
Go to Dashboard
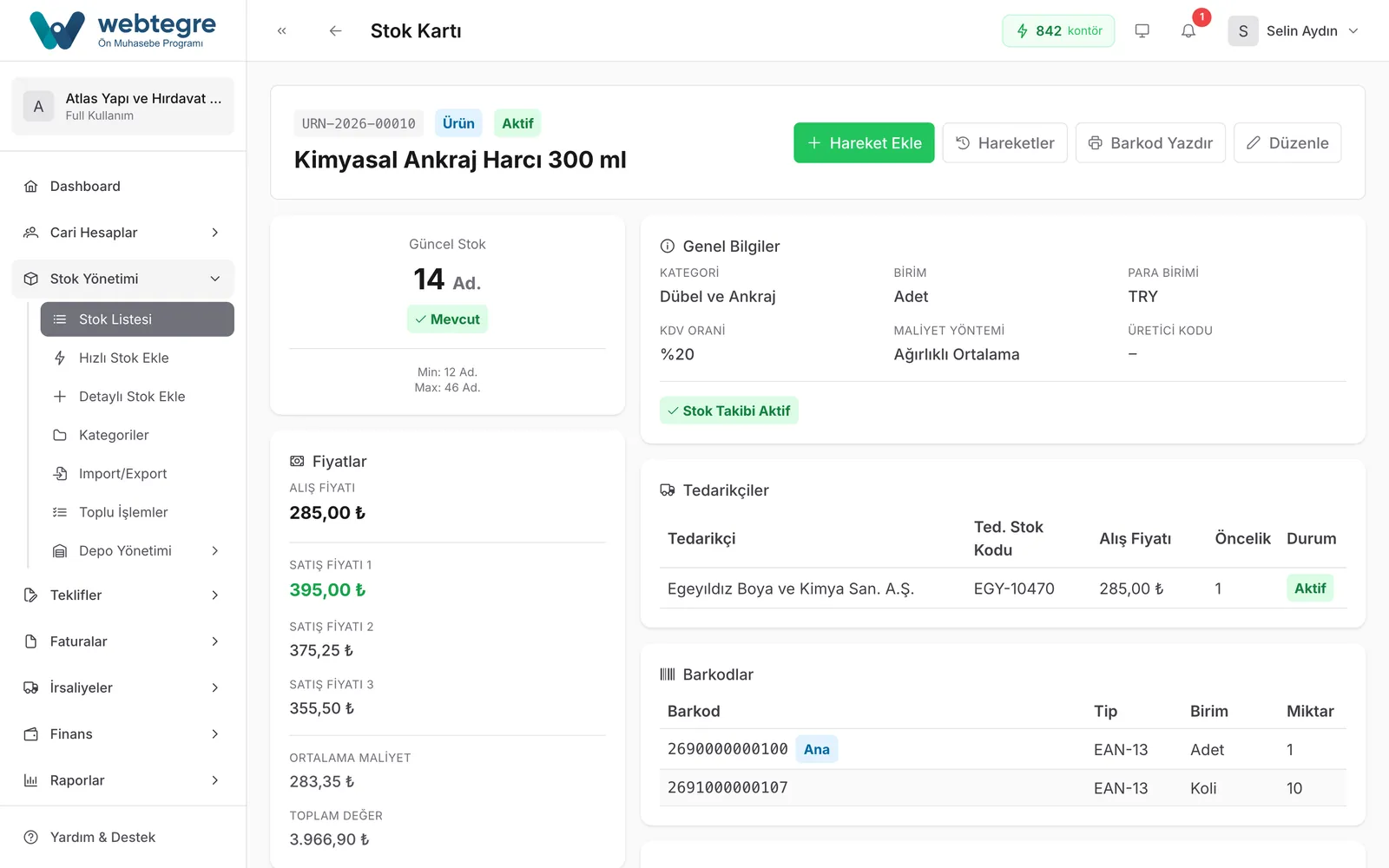click(x=123, y=187)
